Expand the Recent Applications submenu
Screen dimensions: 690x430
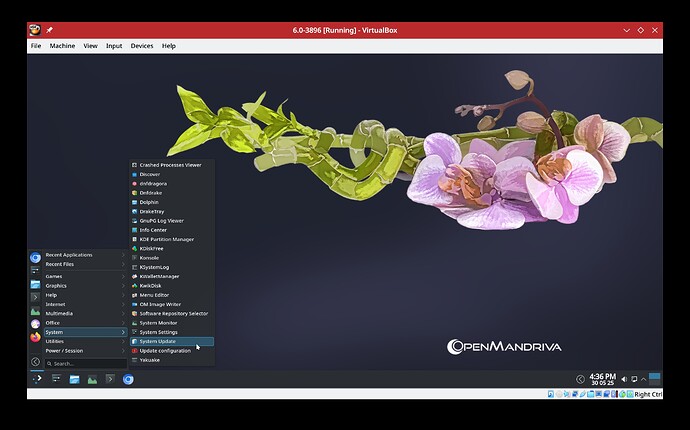[85, 255]
